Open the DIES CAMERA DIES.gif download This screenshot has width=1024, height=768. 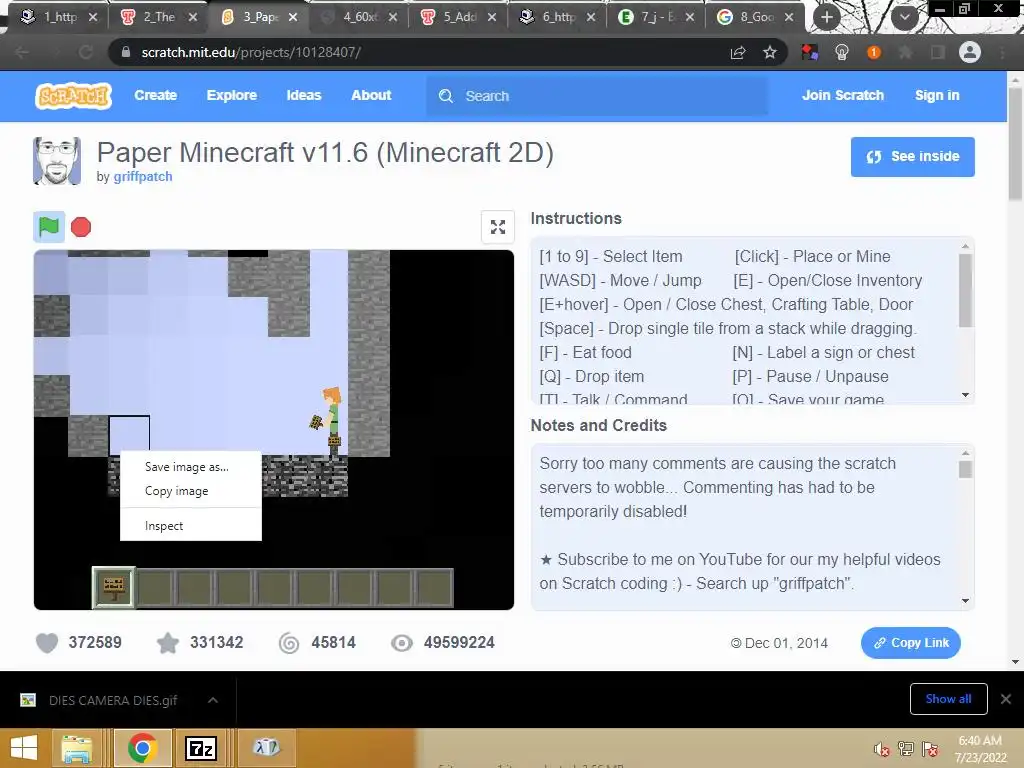click(112, 700)
